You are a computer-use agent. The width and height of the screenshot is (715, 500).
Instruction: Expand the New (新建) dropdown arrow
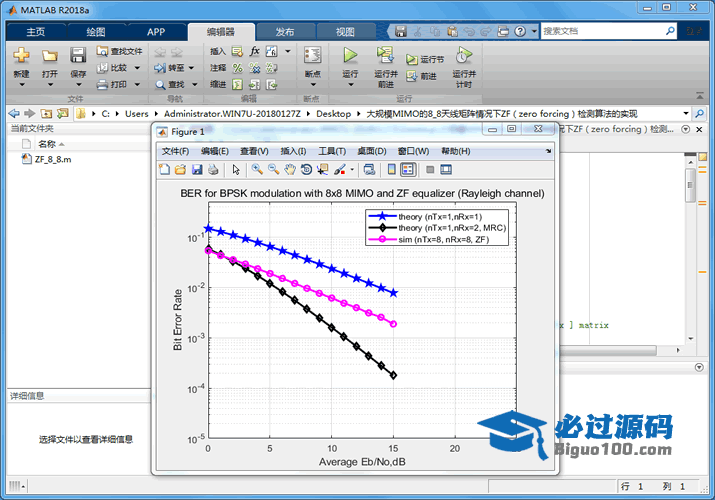point(21,85)
